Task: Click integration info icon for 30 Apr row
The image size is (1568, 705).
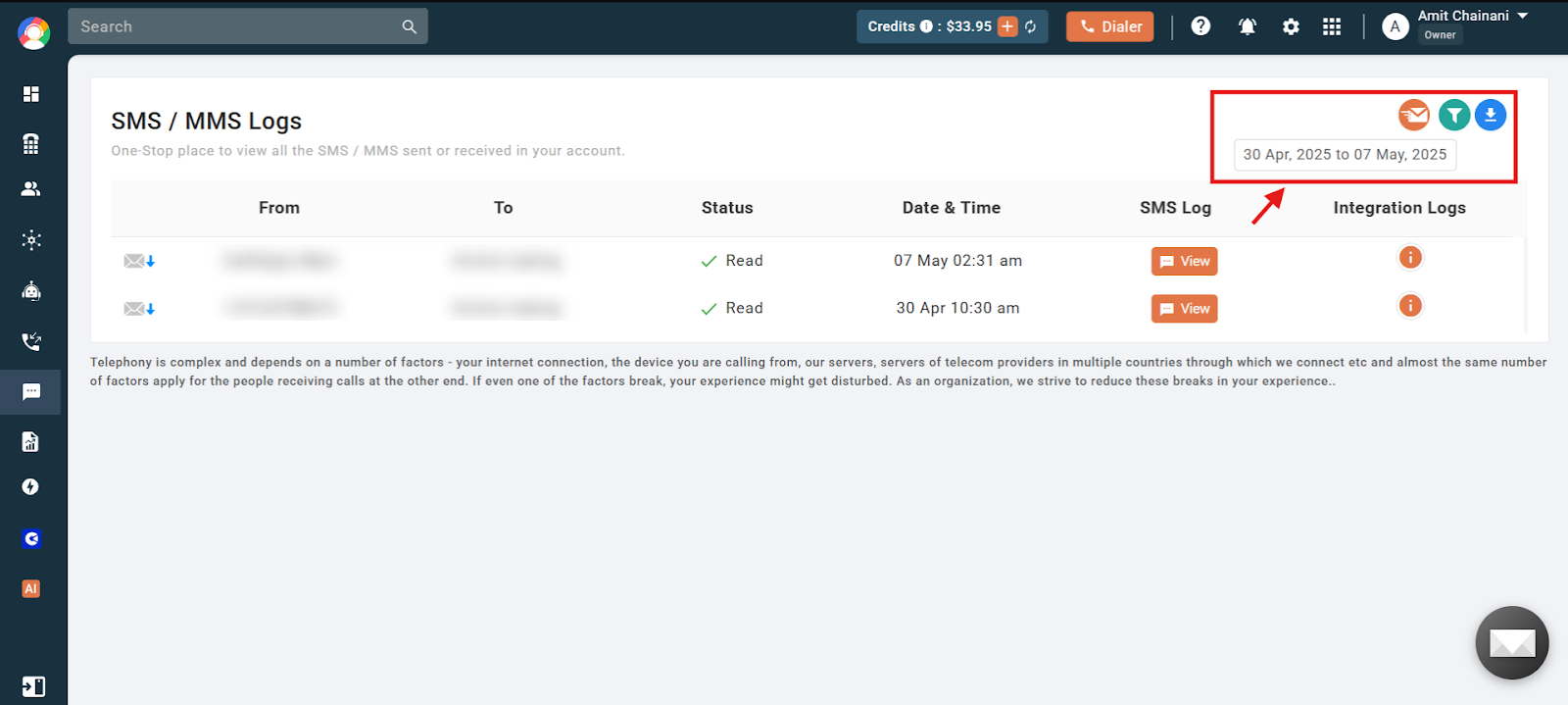Action: [1410, 306]
